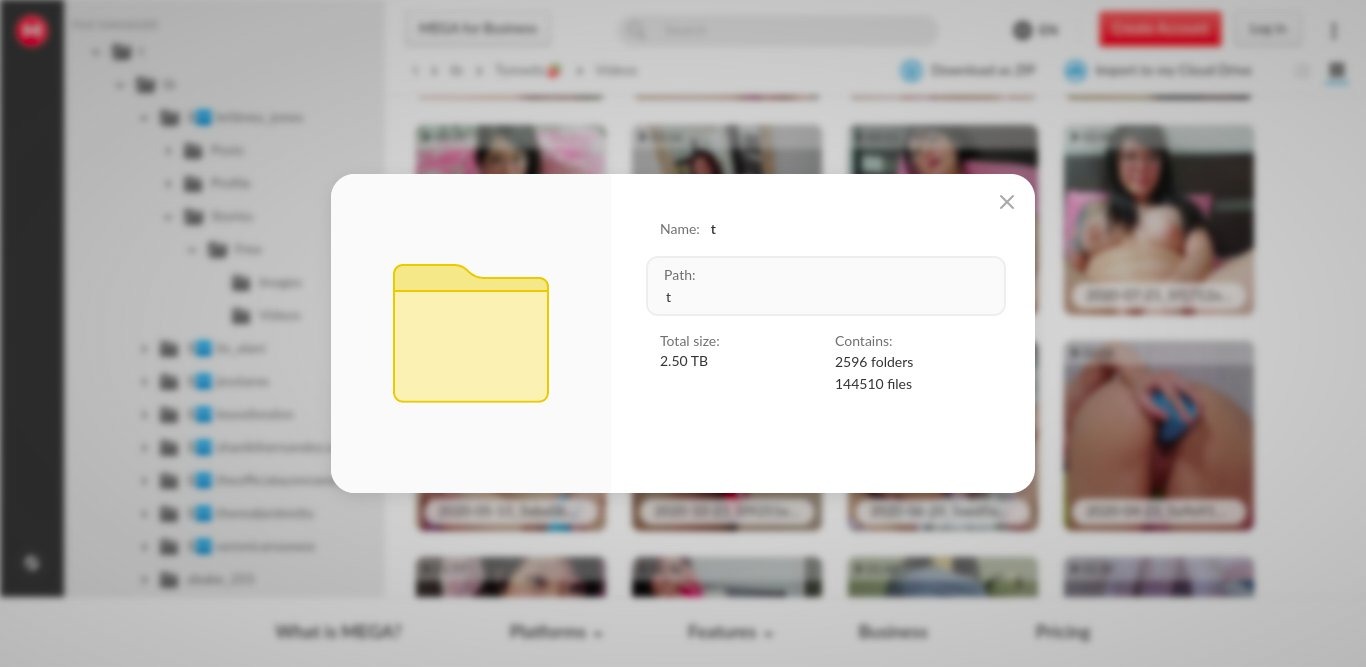Click the '2596 folders' text
This screenshot has height=667, width=1366.
[x=874, y=362]
